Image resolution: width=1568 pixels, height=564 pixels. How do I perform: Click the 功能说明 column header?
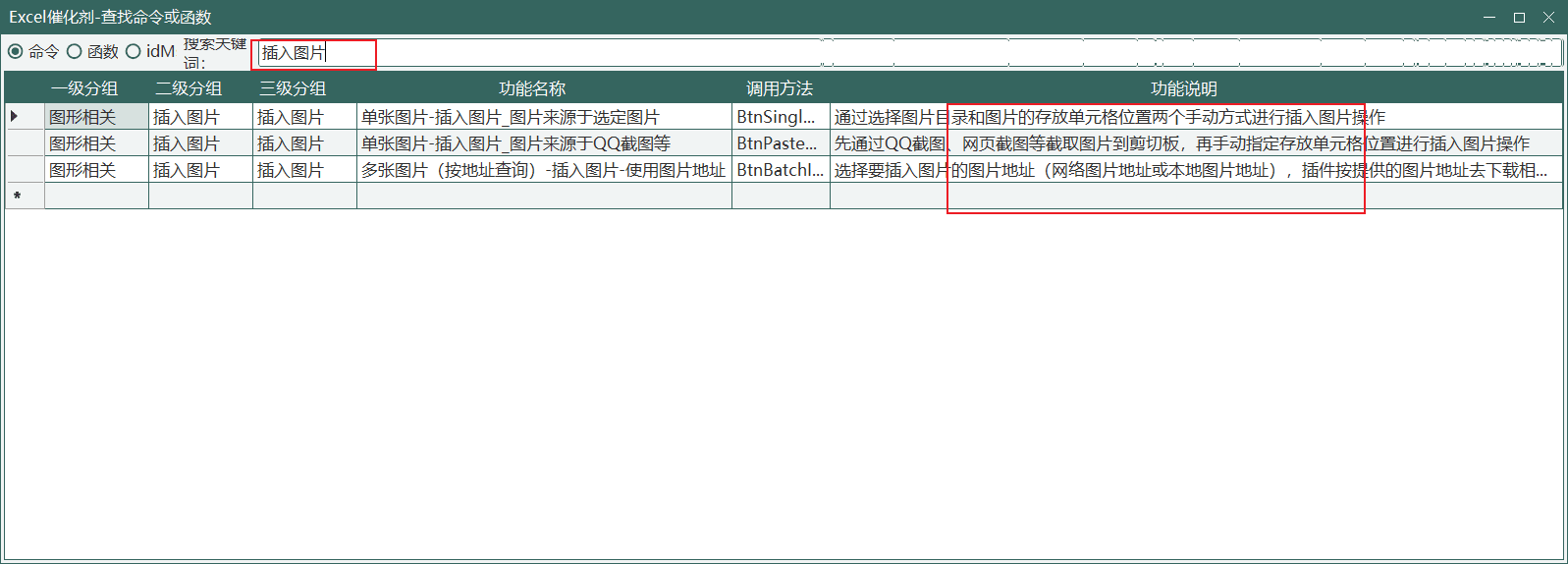(x=1196, y=88)
